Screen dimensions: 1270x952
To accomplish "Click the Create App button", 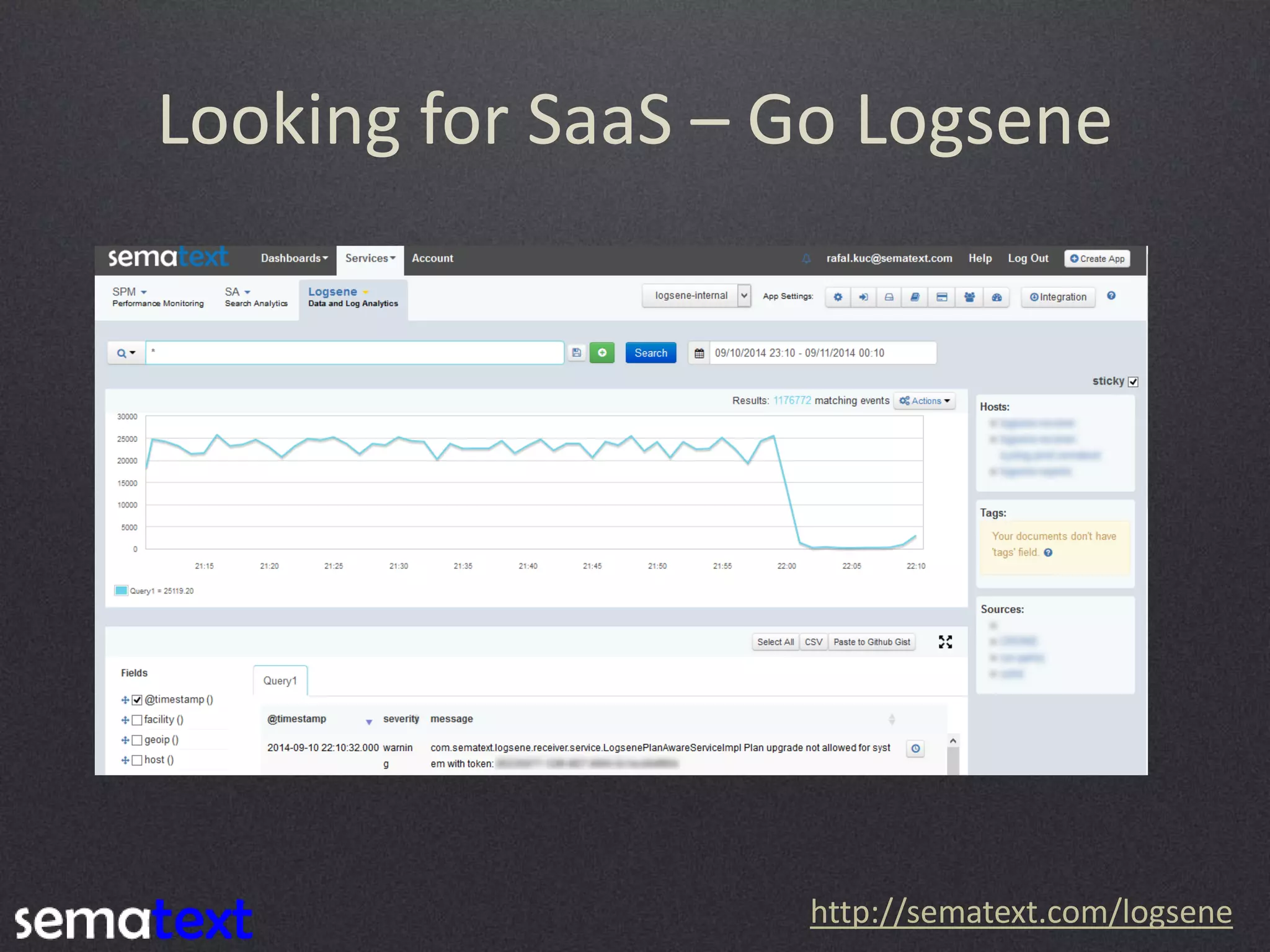I will pos(1097,258).
